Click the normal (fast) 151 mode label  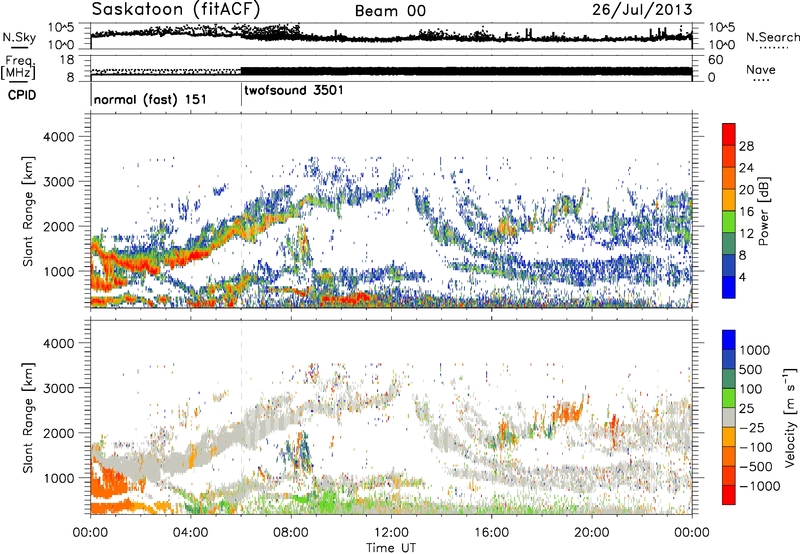pos(150,99)
